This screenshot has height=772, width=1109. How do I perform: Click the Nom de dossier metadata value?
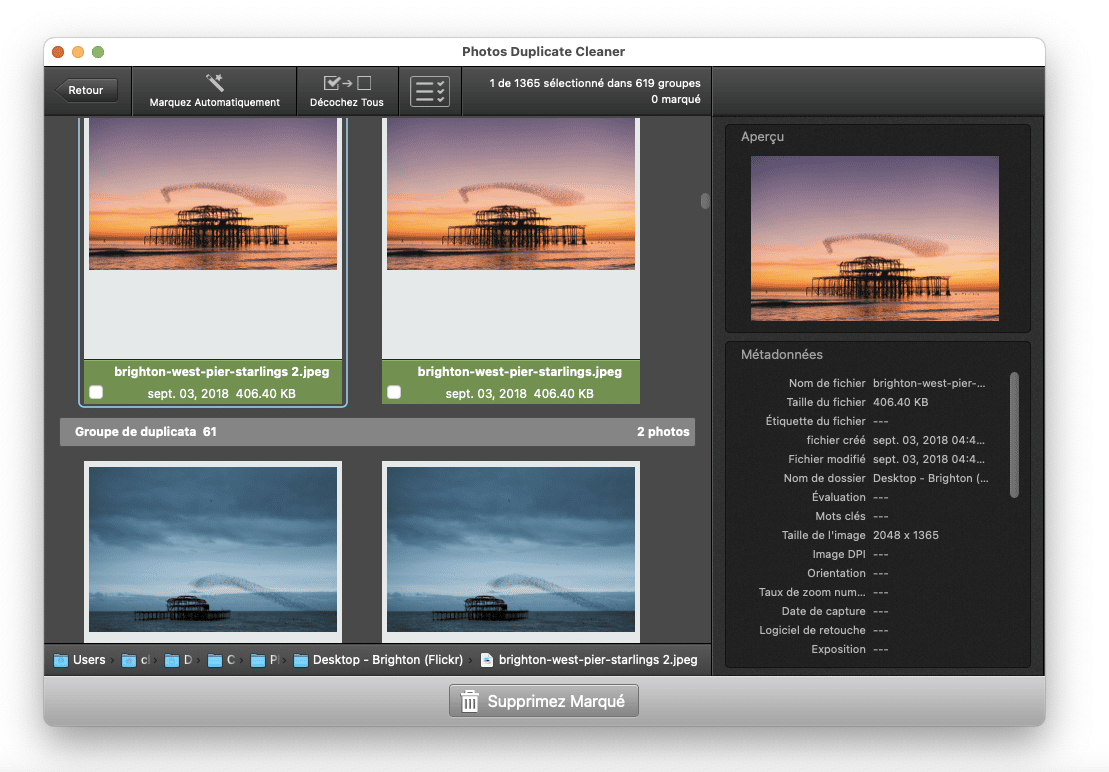click(x=930, y=478)
